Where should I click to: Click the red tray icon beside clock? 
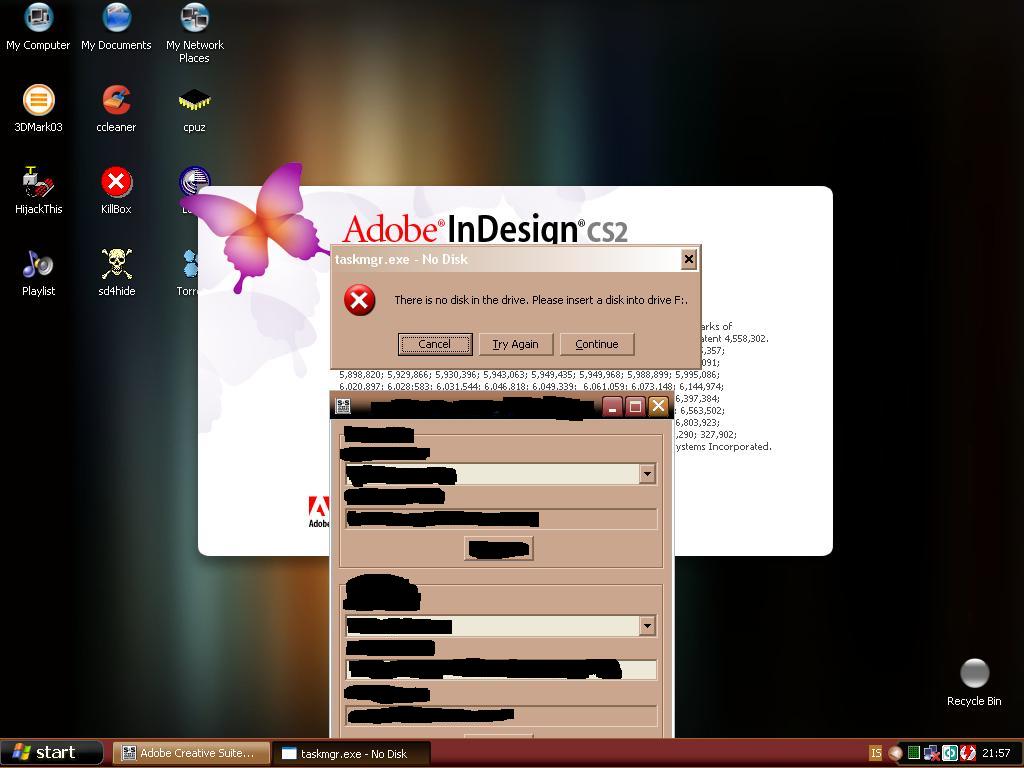click(967, 753)
